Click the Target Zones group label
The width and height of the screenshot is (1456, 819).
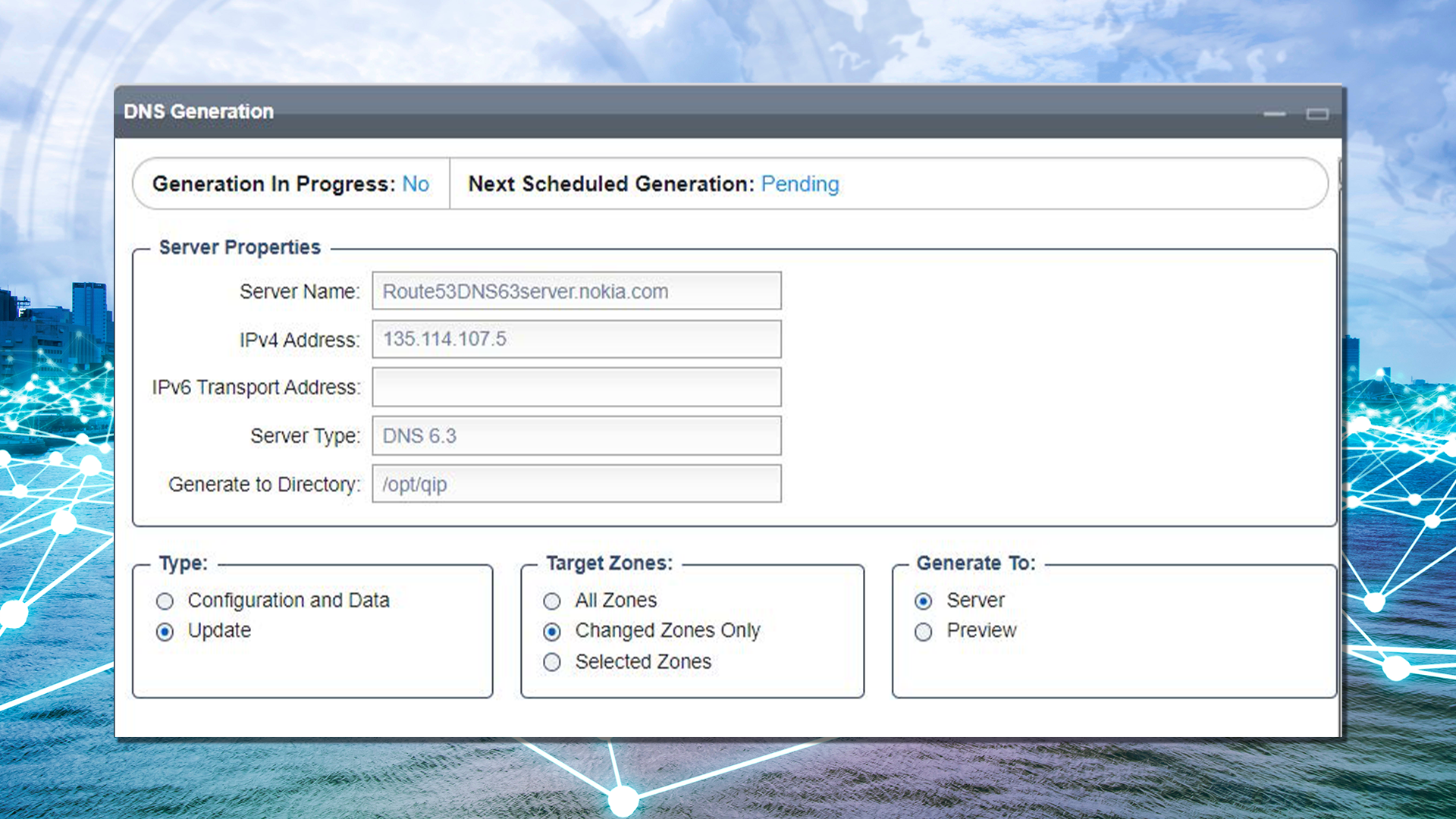tap(609, 563)
